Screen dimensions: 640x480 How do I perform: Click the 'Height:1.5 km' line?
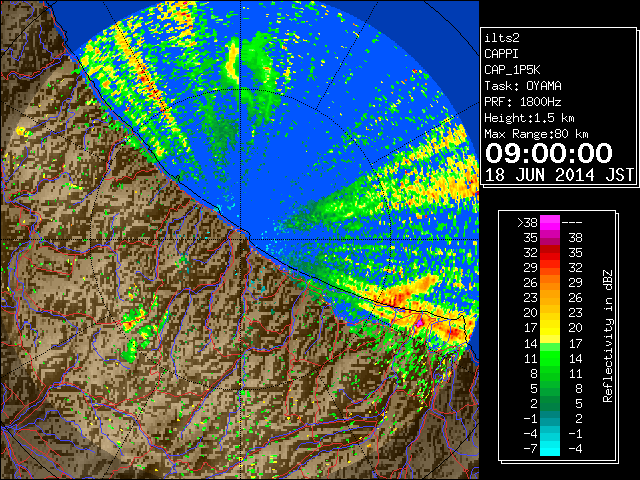(x=529, y=118)
